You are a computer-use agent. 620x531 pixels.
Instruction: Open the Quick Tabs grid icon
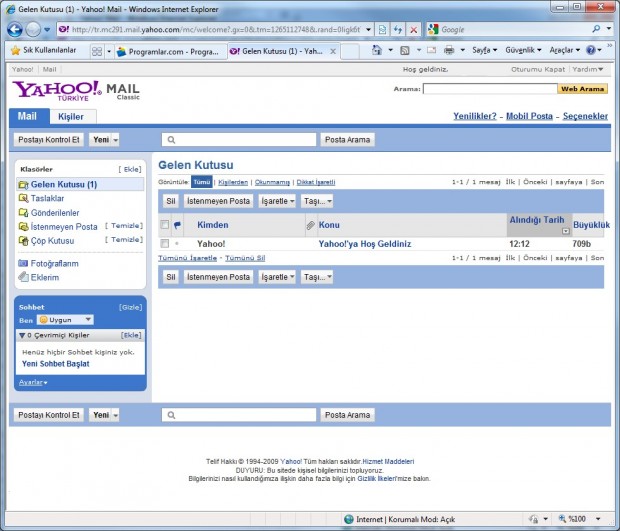(x=96, y=51)
